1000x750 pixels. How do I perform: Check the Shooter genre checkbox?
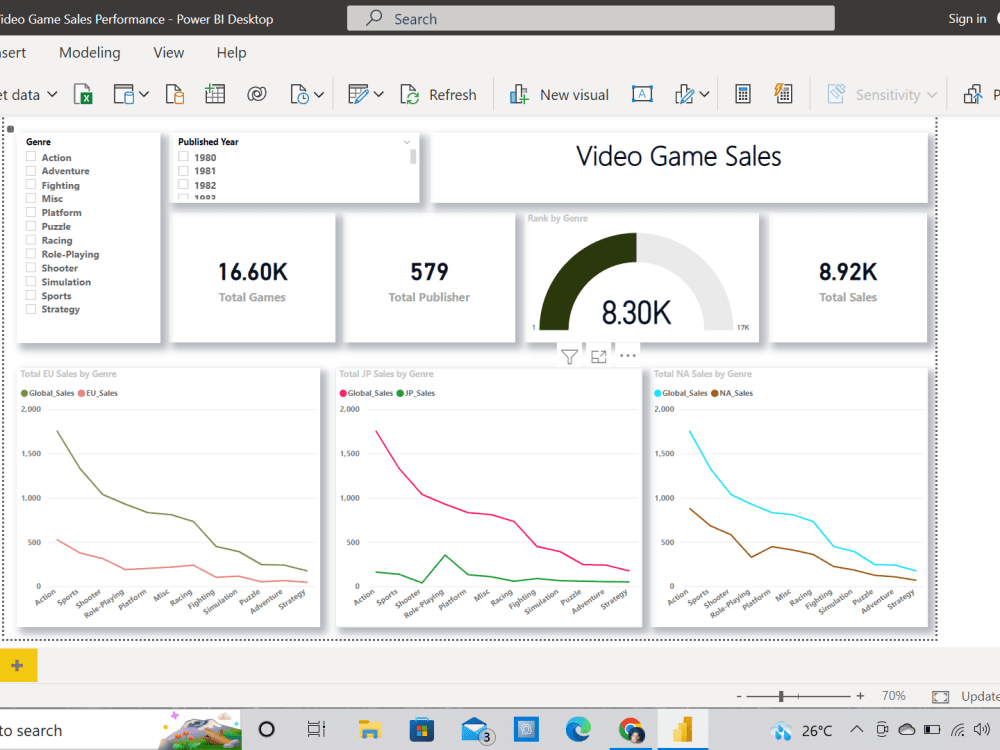point(31,267)
